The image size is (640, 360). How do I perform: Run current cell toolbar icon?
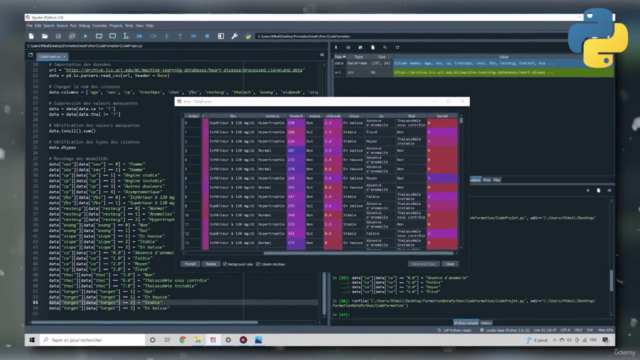tap(99, 36)
